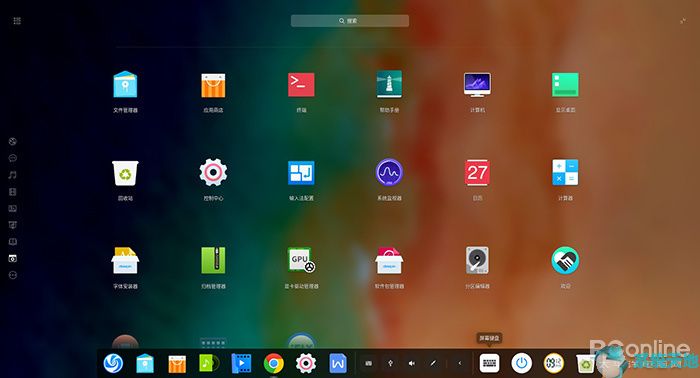Select the others ellipsis category in sidebar
700x378 pixels.
click(12, 275)
